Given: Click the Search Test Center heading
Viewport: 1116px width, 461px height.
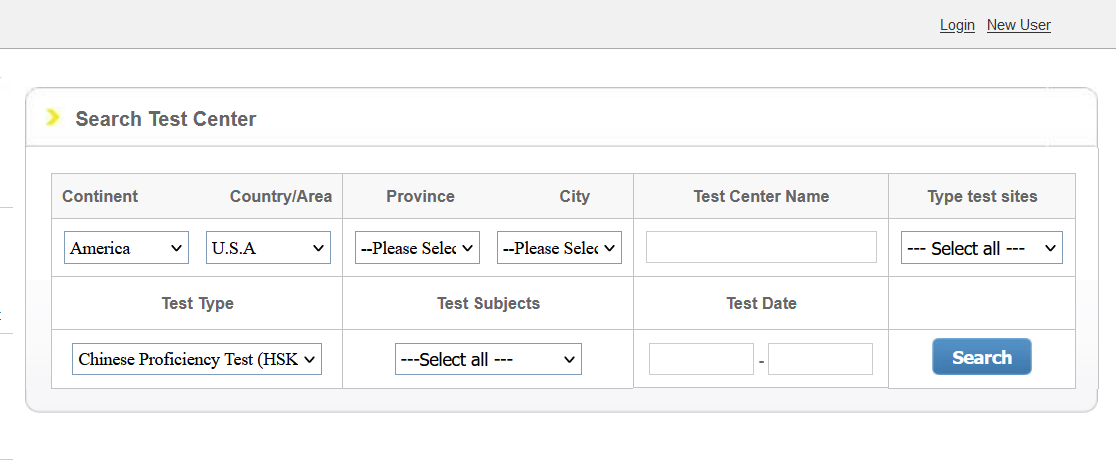Looking at the screenshot, I should coord(166,119).
